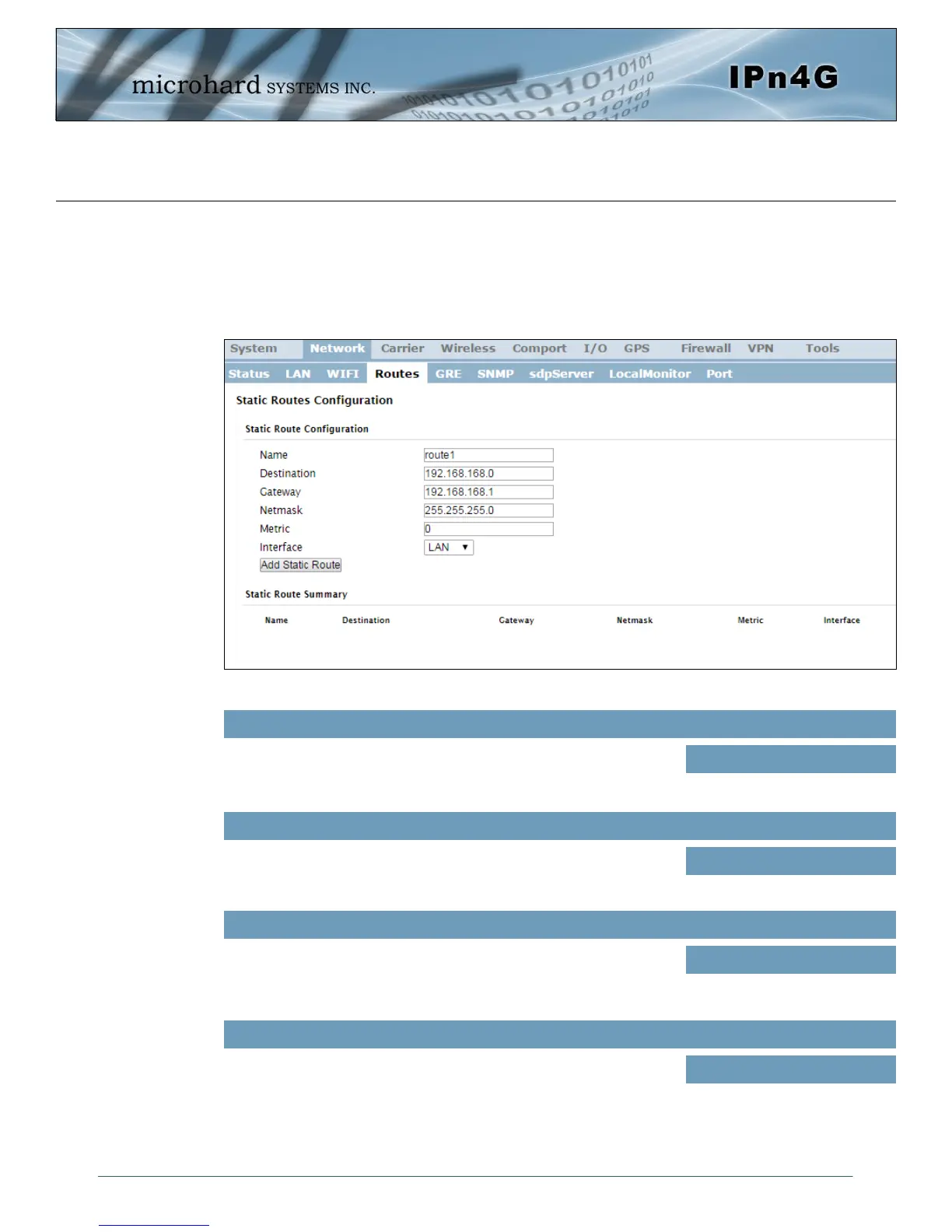Viewport: 952px width, 1232px height.
Task: Click the Destination column header in summary
Action: coord(366,621)
